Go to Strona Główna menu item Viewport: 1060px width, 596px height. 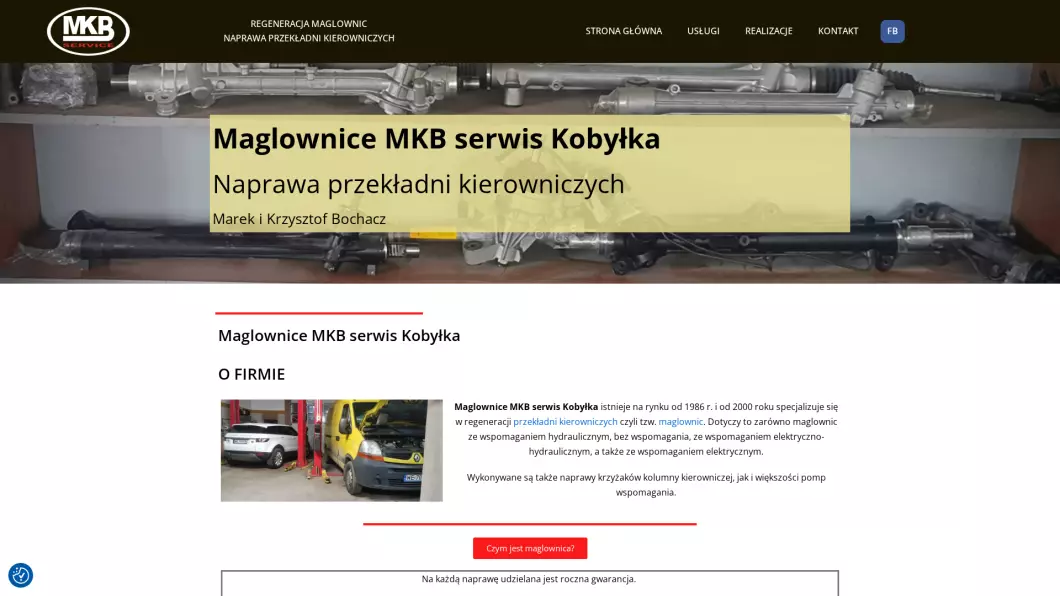pos(623,31)
